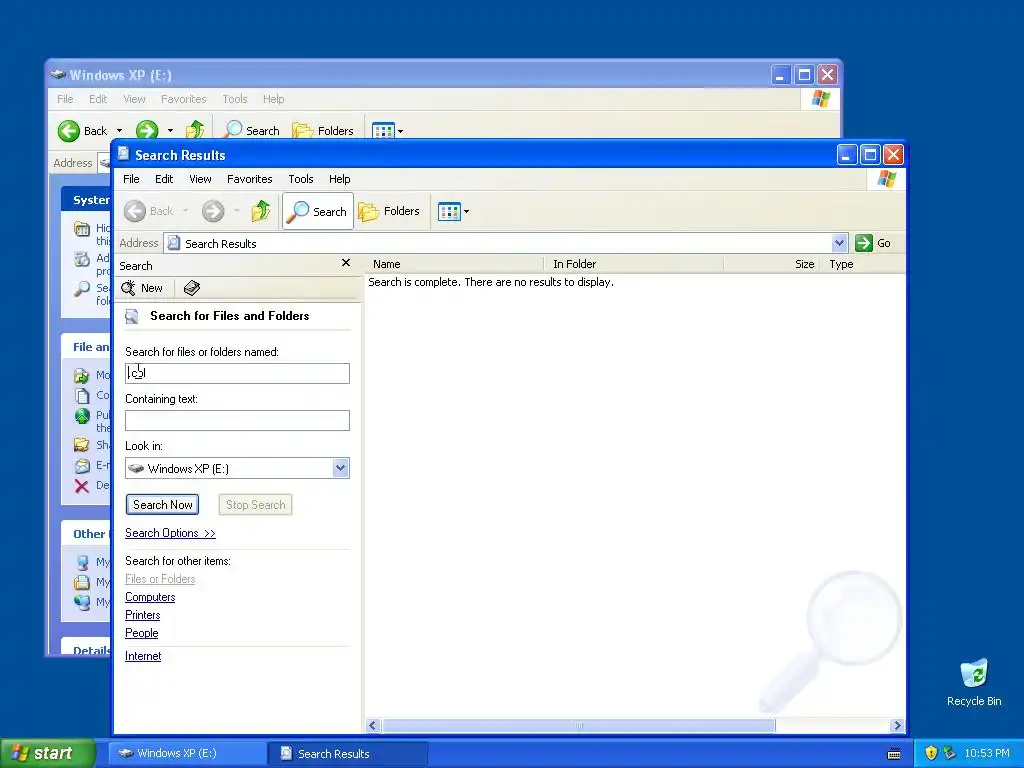Click Search in the Windows XP (E:) window toolbar
Screen dimensions: 1024x768
point(251,131)
